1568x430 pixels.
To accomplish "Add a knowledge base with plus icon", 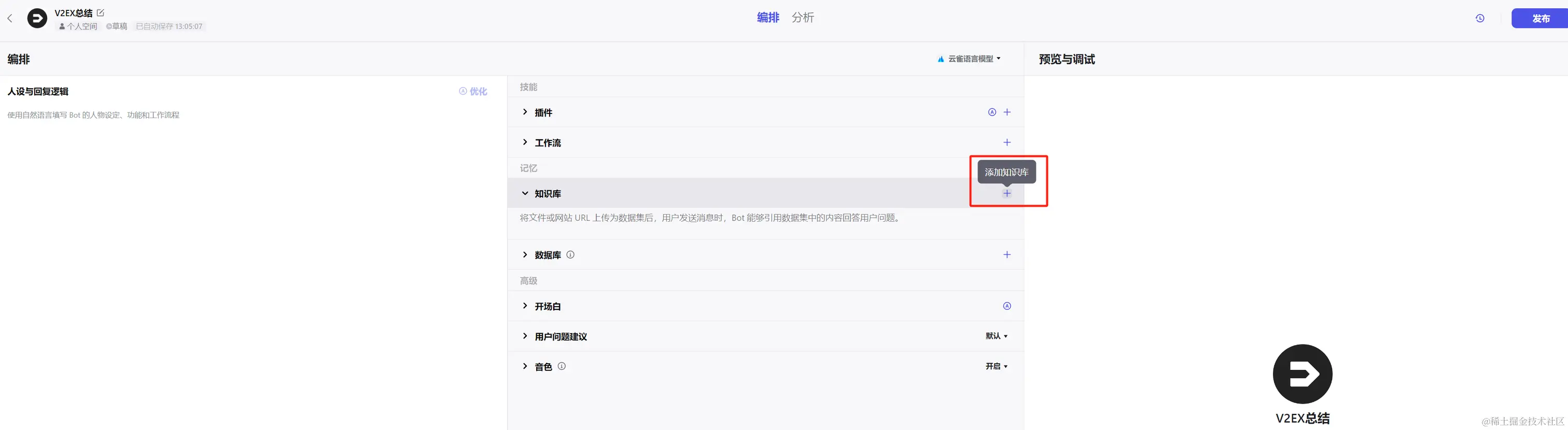I will [1007, 193].
